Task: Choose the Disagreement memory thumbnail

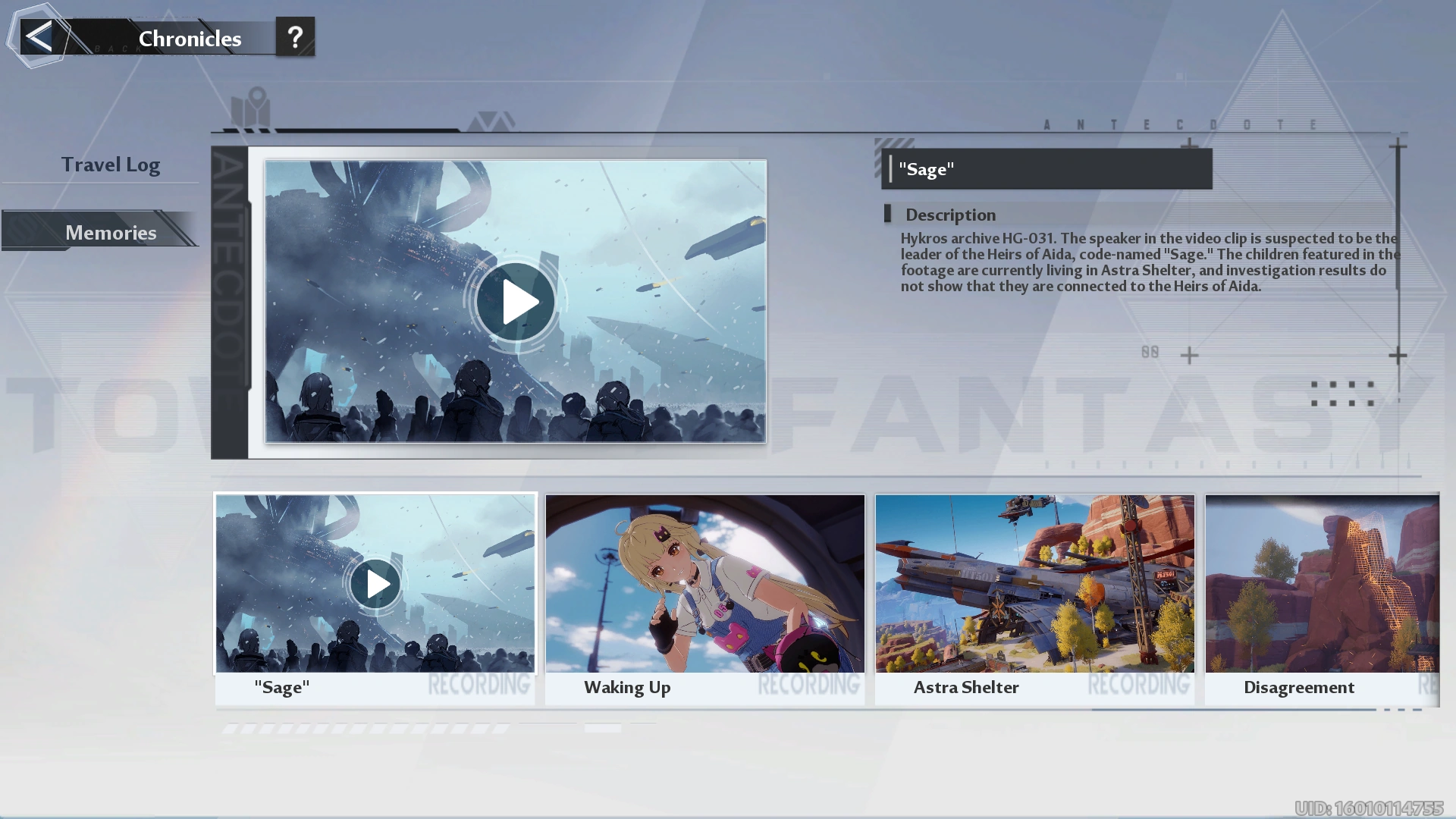Action: tap(1322, 584)
